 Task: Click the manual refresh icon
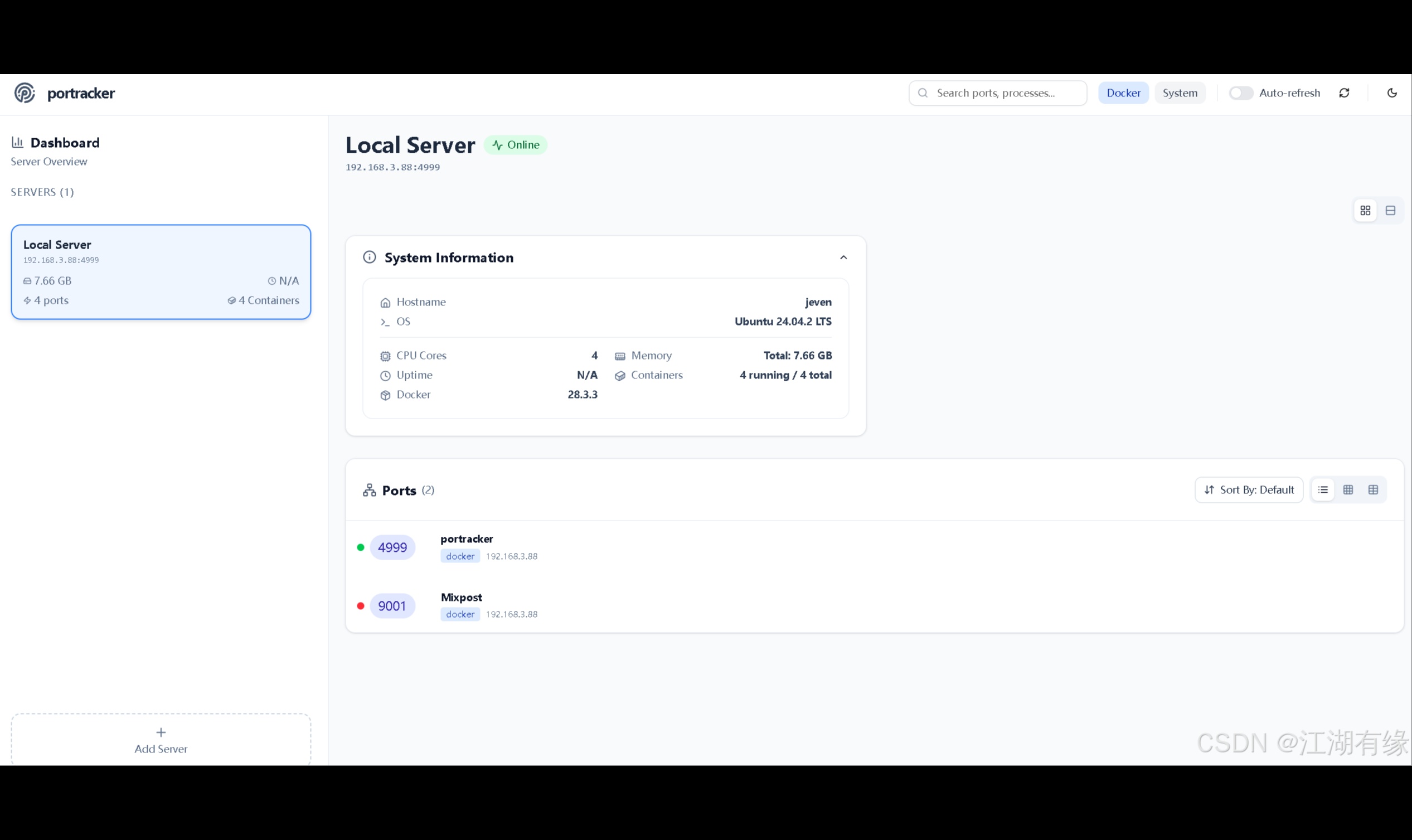1344,93
